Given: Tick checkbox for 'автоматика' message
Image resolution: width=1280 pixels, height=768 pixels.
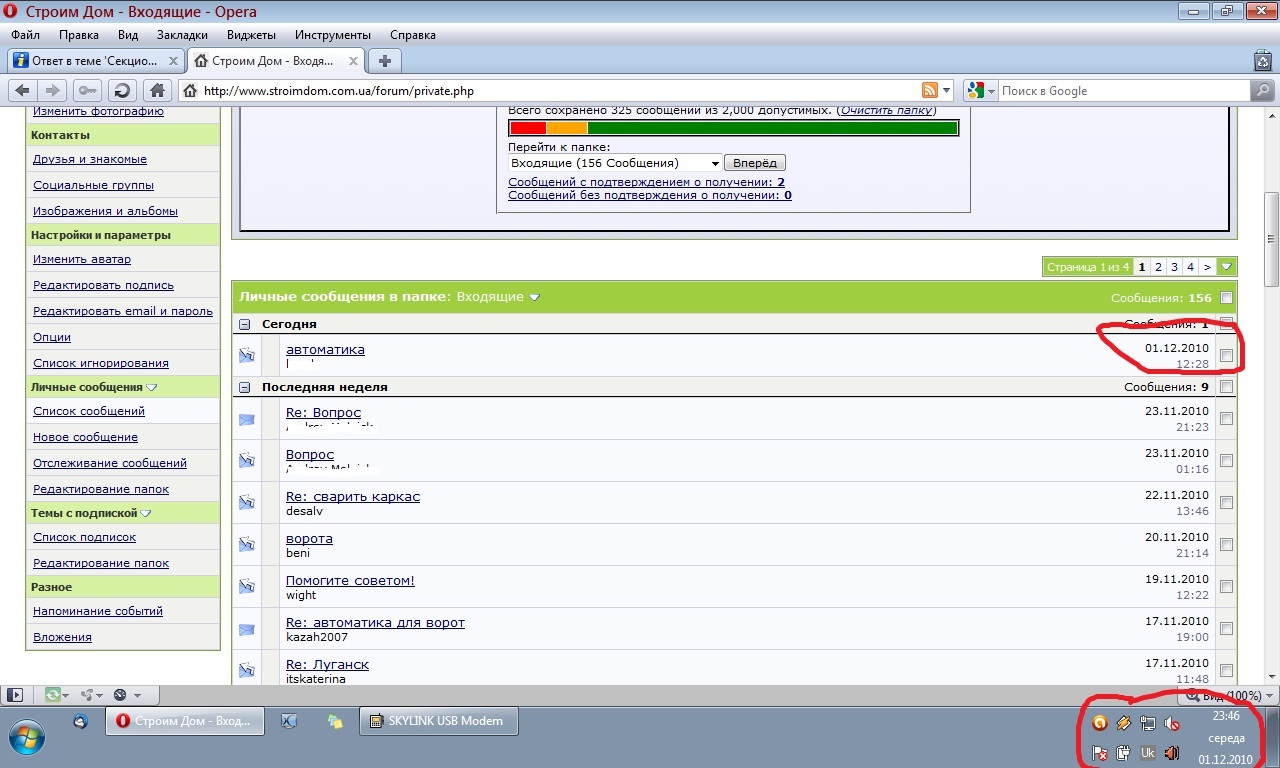Looking at the screenshot, I should point(1227,356).
